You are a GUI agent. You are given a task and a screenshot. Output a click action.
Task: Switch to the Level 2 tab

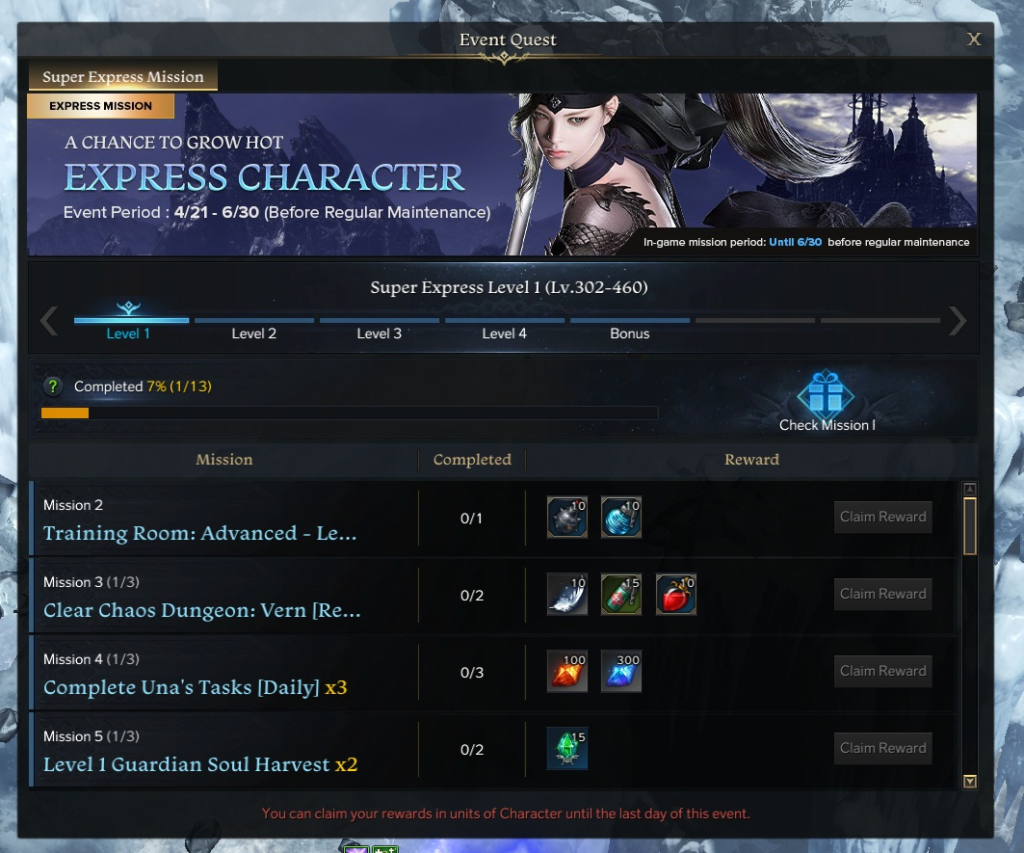point(254,333)
